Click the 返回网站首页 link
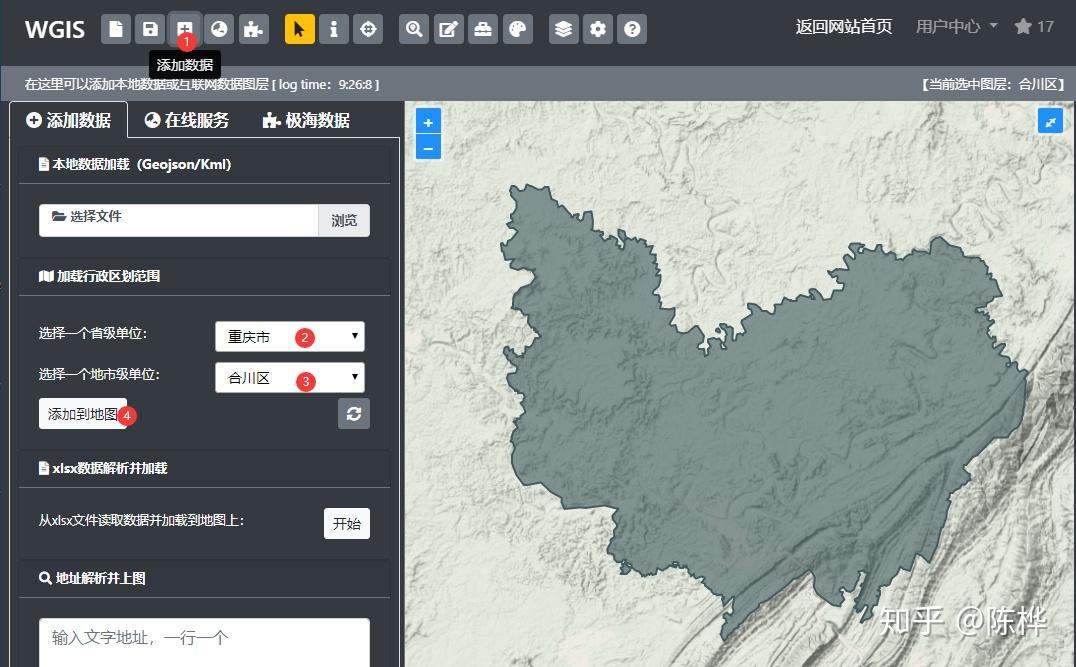Screen dimensions: 1076x667 click(x=843, y=27)
